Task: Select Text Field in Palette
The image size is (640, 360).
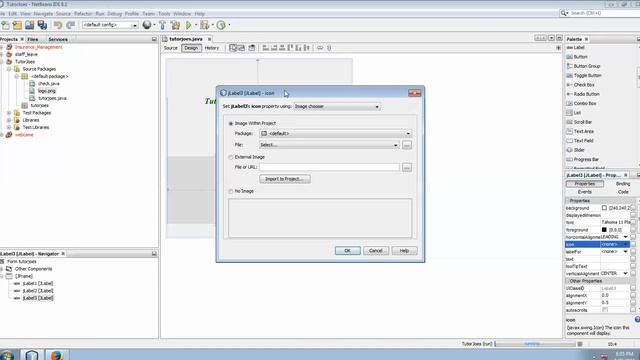Action: [583, 141]
